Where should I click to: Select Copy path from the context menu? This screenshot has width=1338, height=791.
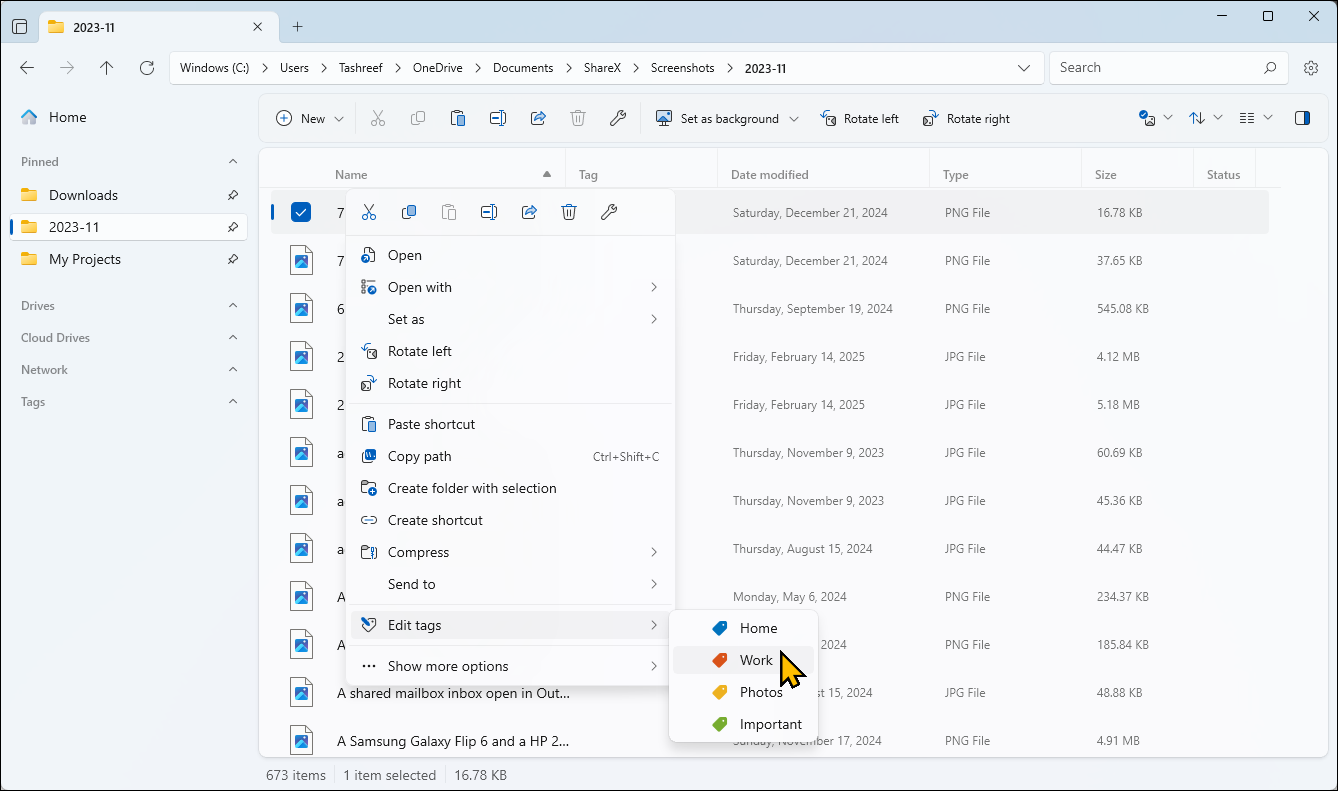[420, 456]
